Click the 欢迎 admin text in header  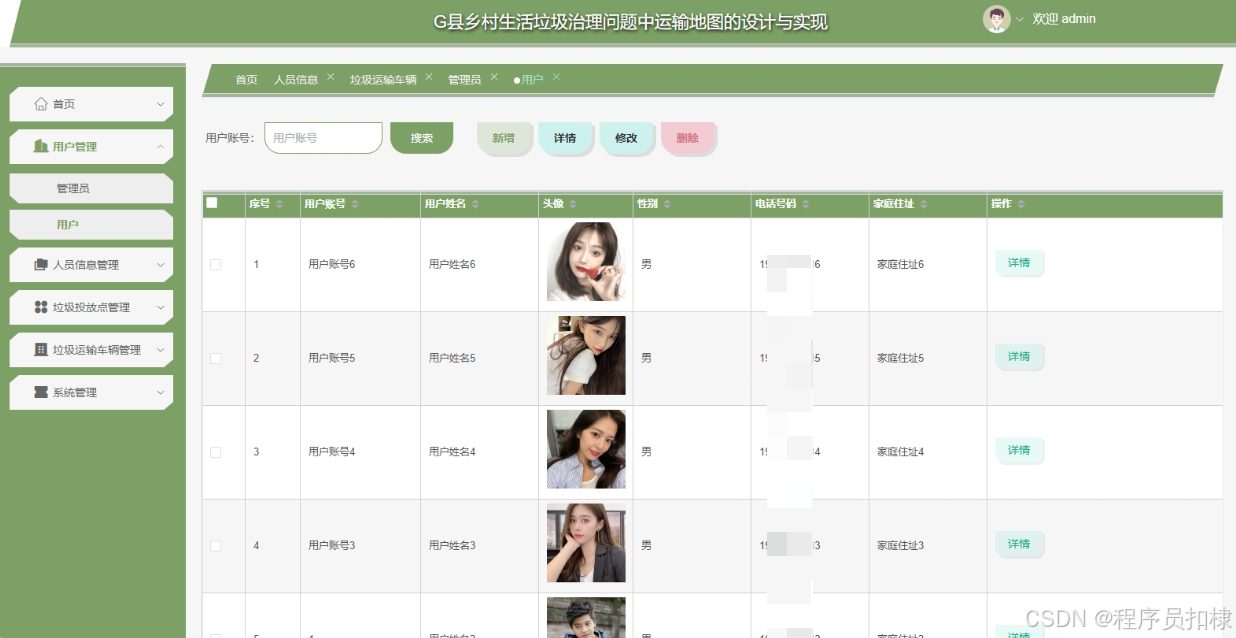point(1064,19)
